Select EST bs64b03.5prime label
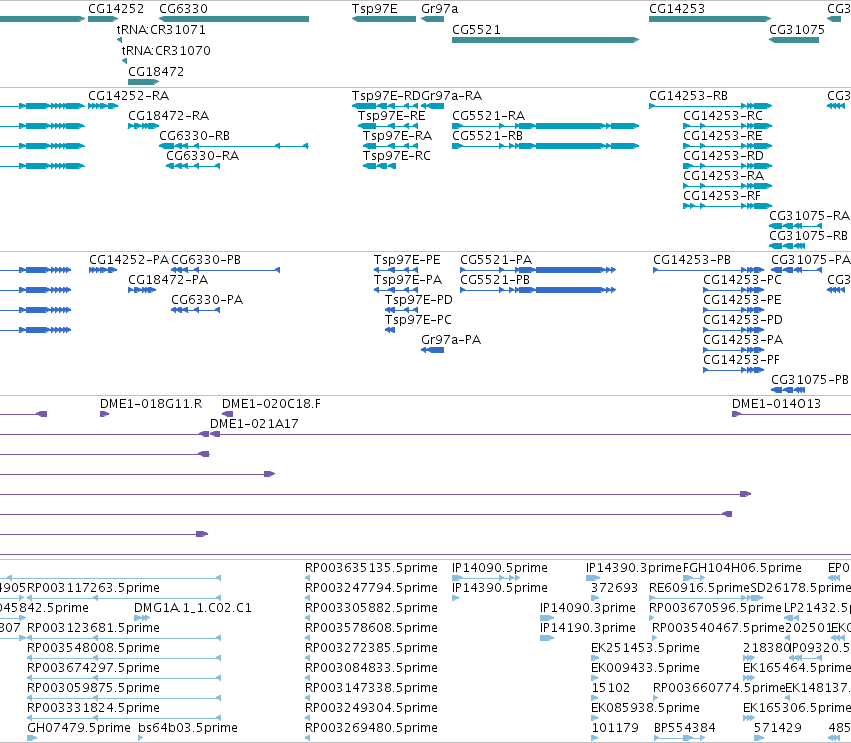The width and height of the screenshot is (851, 743). click(188, 728)
